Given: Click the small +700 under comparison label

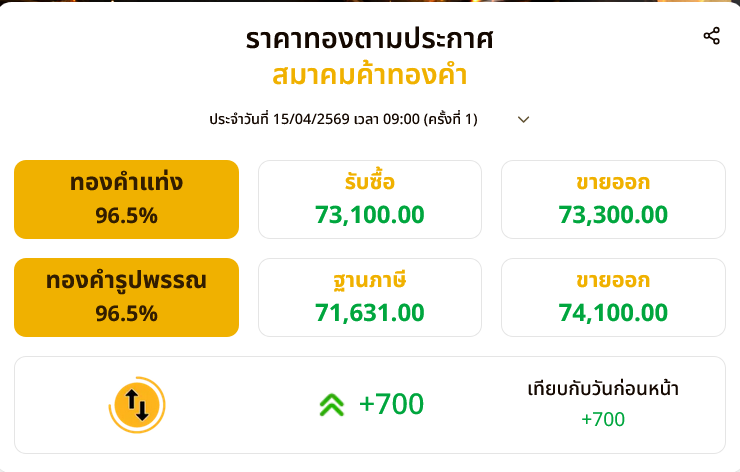Looking at the screenshot, I should coord(603,419).
